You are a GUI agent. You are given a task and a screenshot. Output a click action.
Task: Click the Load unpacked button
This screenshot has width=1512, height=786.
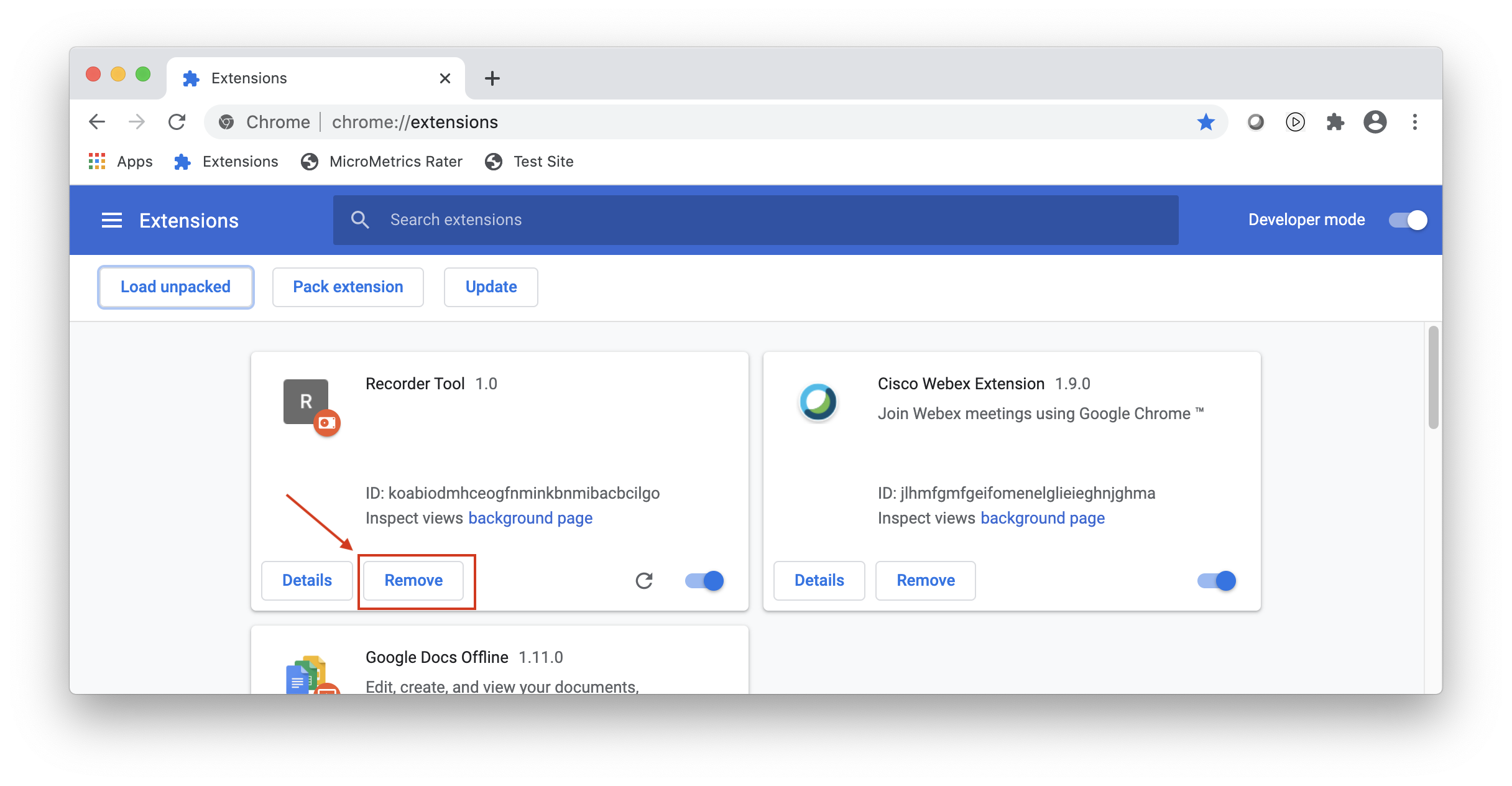pos(176,287)
